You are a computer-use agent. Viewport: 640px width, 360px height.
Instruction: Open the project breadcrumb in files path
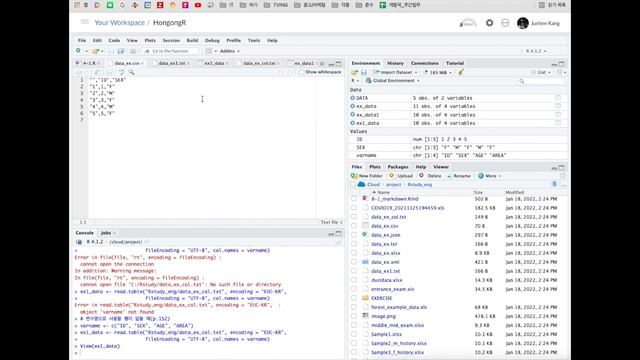pos(393,184)
